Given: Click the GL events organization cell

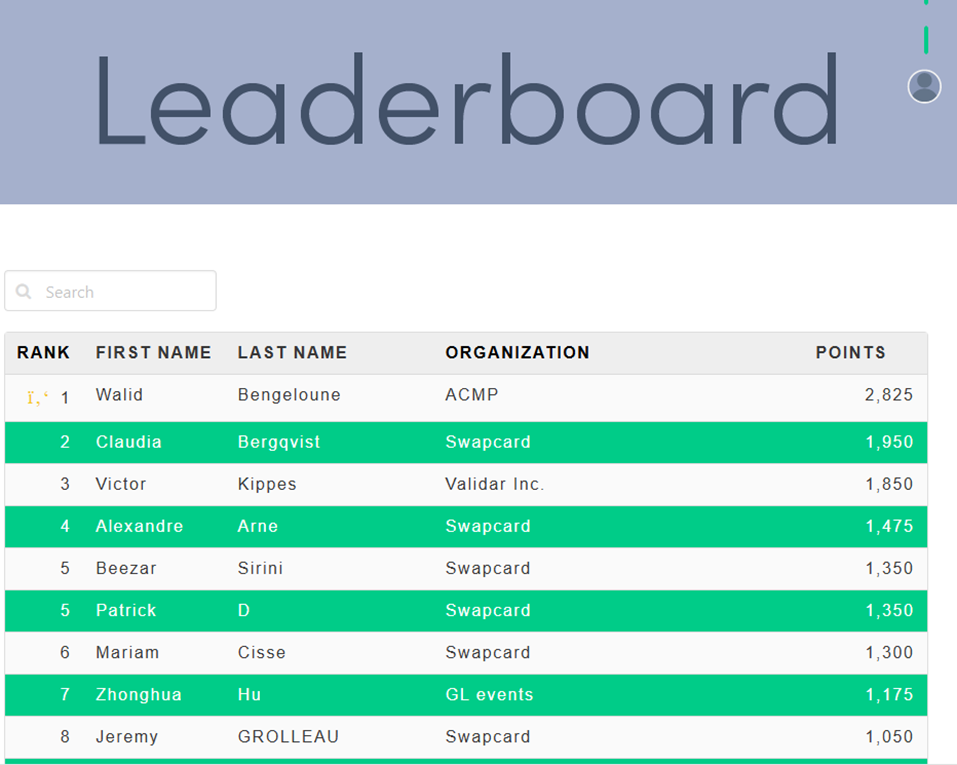Looking at the screenshot, I should (x=489, y=695).
